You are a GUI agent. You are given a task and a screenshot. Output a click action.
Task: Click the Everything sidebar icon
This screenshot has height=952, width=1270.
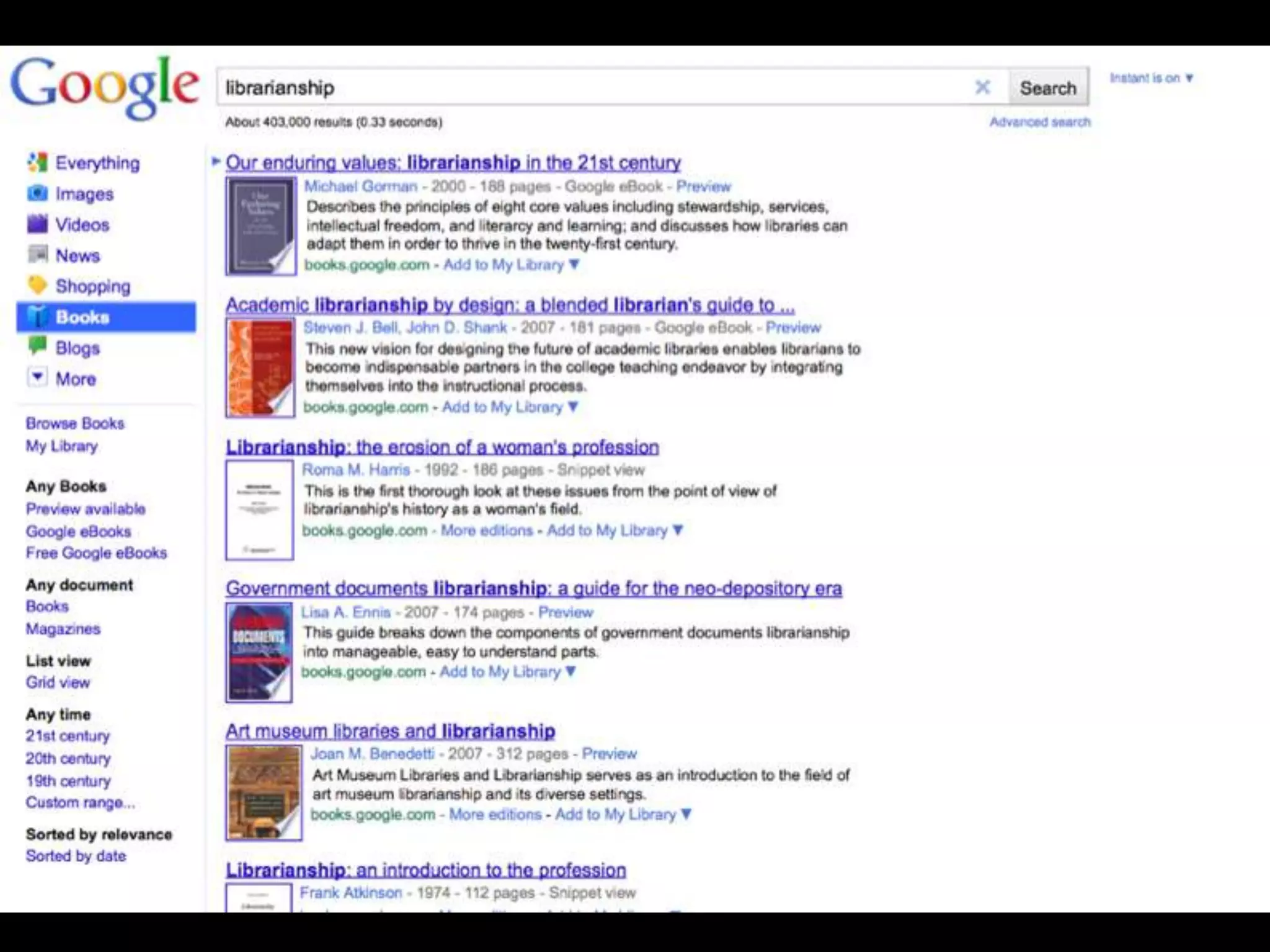[37, 162]
